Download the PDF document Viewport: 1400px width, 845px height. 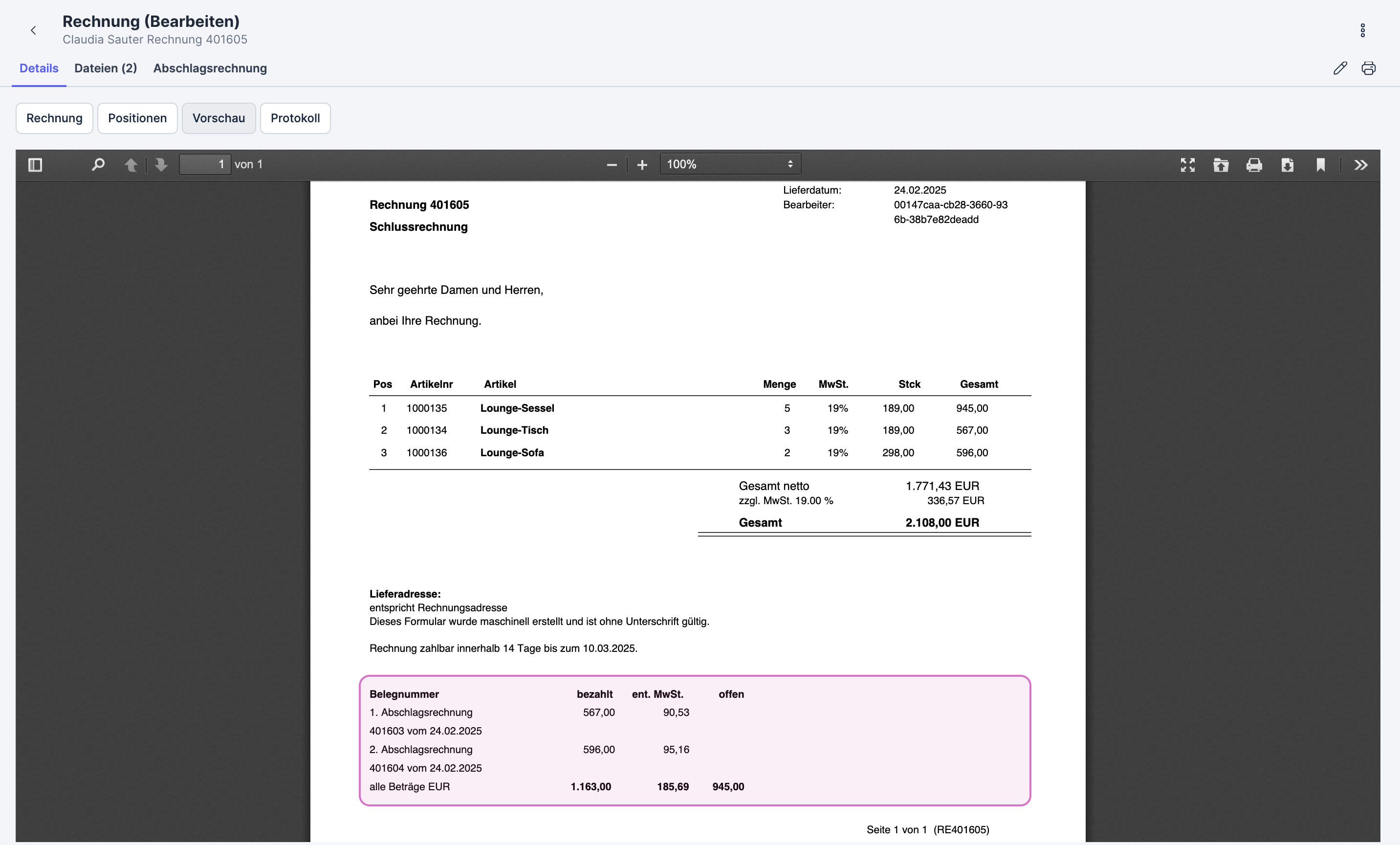1287,165
